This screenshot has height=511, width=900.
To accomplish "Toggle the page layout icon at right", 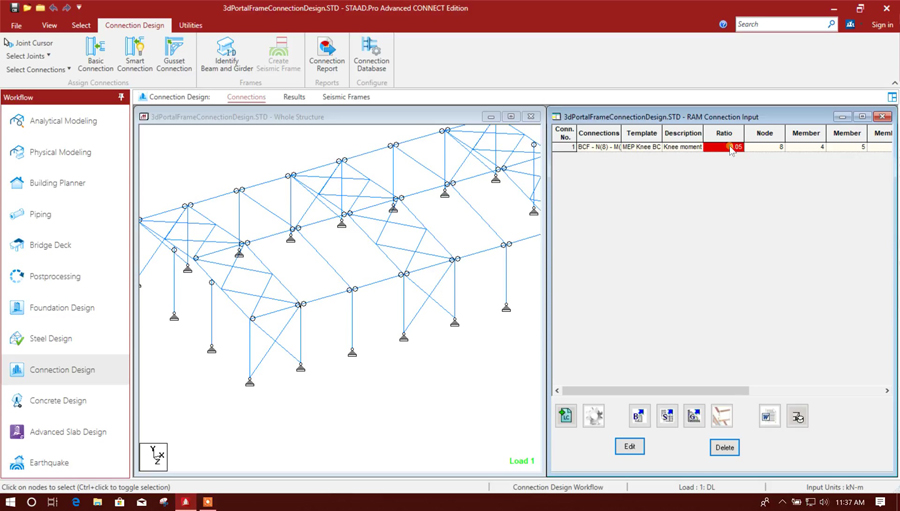I will (892, 97).
